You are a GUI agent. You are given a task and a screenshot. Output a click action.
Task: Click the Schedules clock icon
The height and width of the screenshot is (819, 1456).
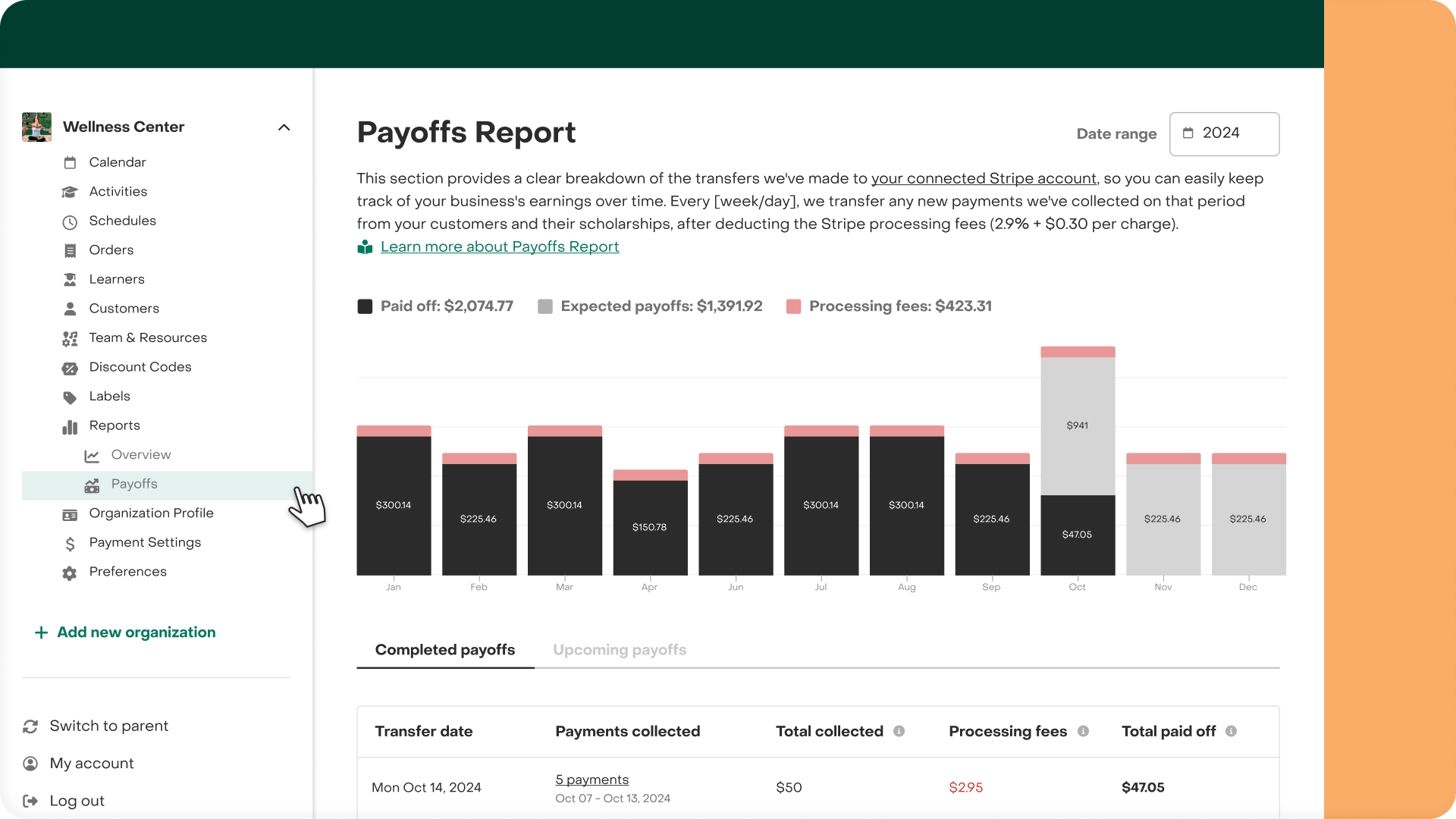tap(70, 221)
